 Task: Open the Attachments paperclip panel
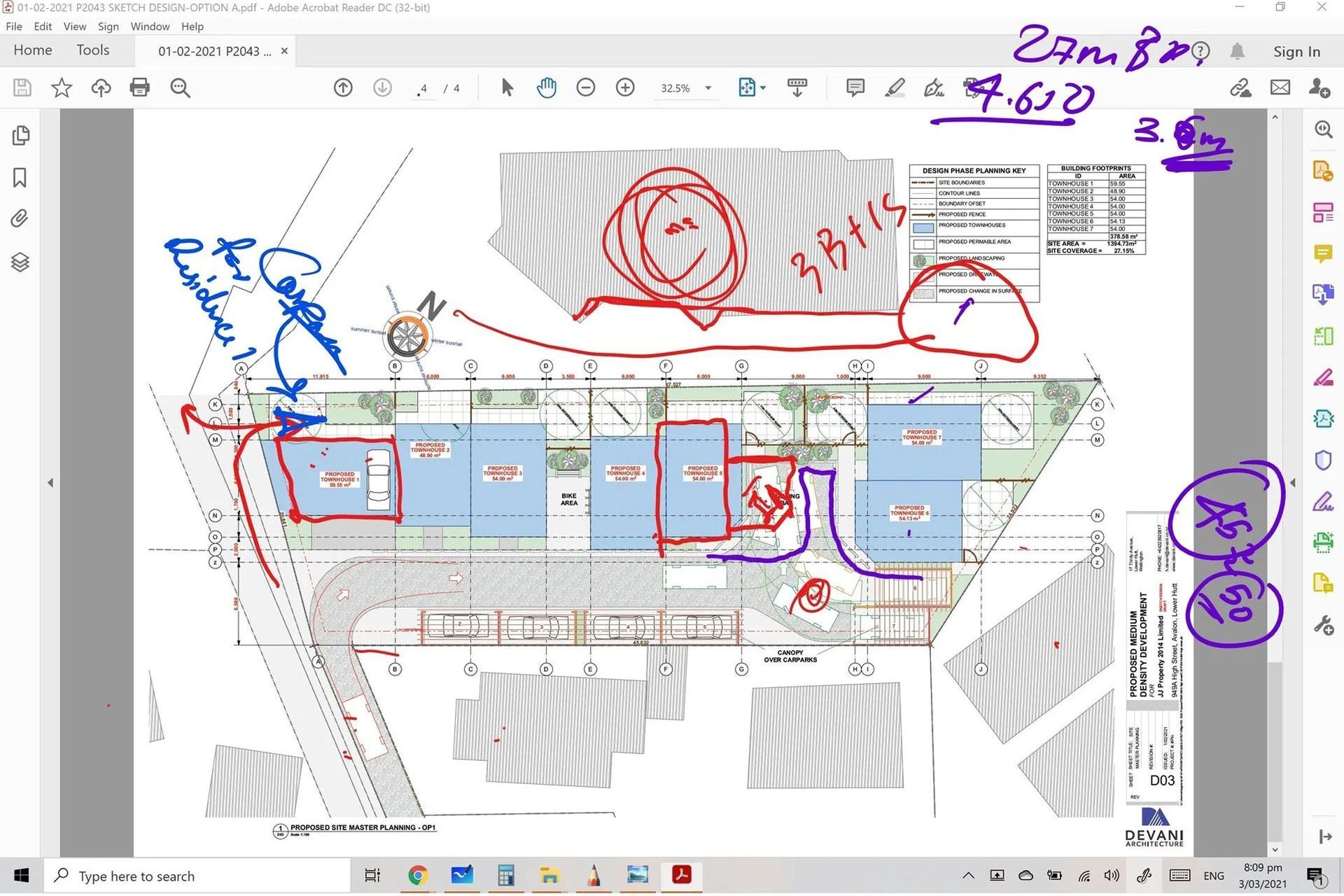(20, 219)
